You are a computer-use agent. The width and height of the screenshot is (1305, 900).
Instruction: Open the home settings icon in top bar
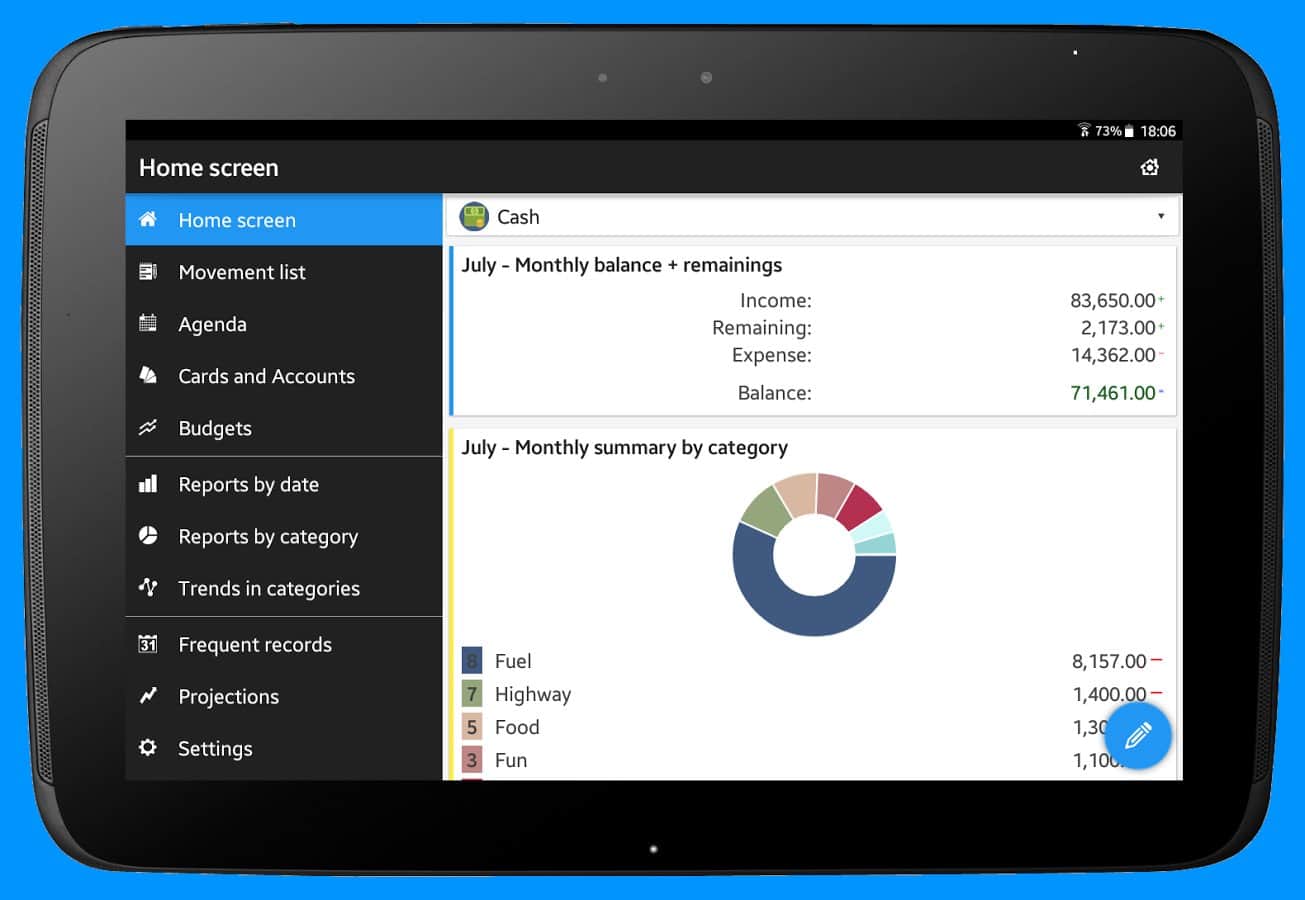click(1150, 167)
